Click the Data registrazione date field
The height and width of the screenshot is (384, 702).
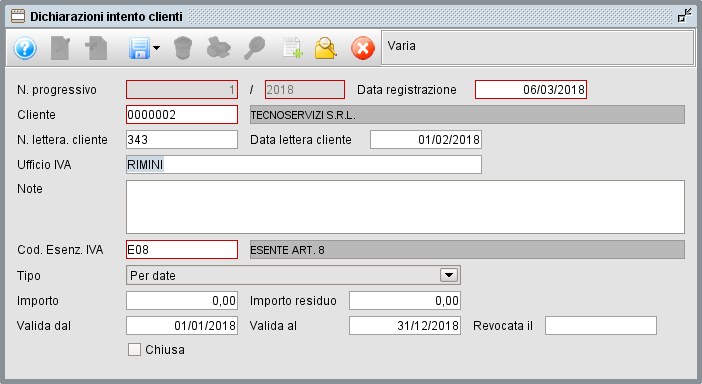click(531, 90)
